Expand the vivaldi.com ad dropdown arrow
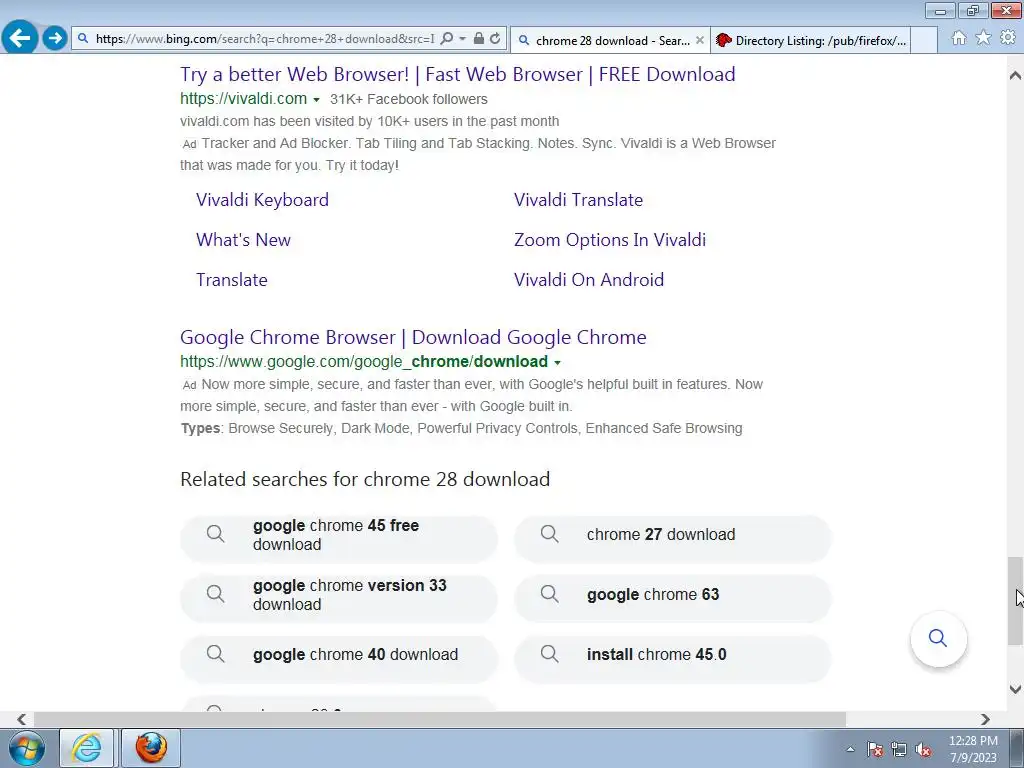1024x768 pixels. tap(317, 100)
